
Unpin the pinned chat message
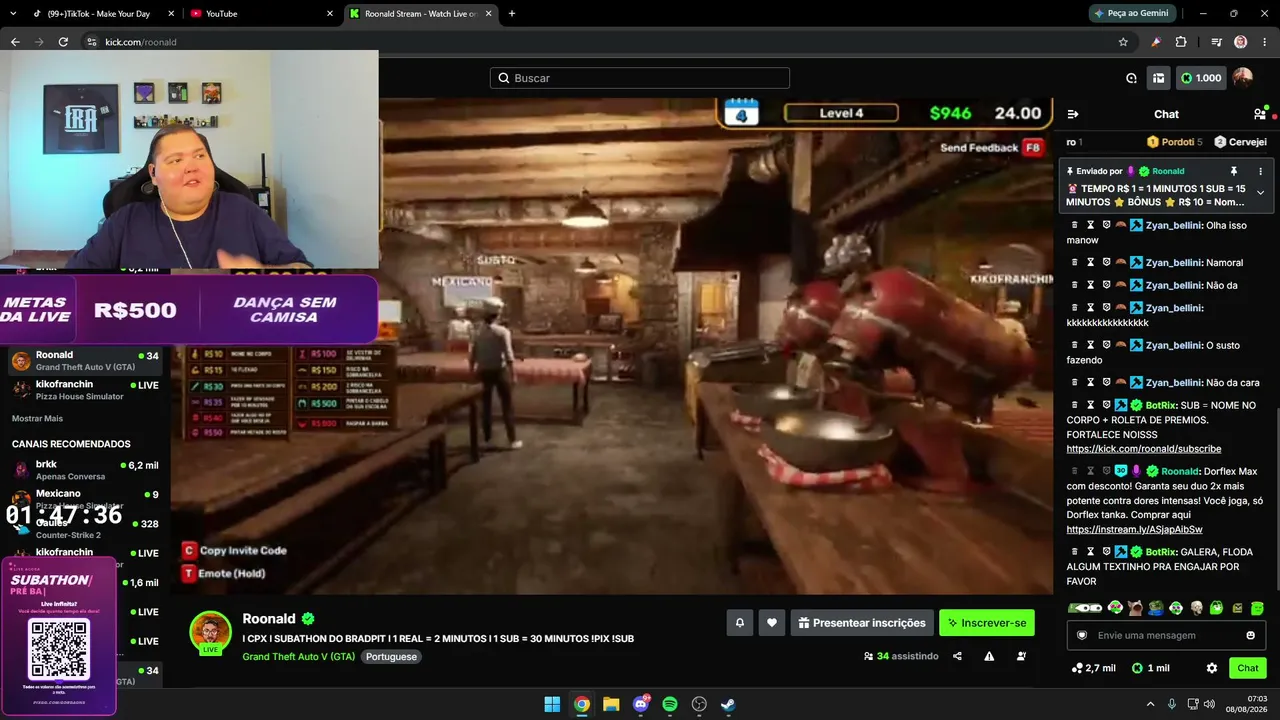point(1234,171)
